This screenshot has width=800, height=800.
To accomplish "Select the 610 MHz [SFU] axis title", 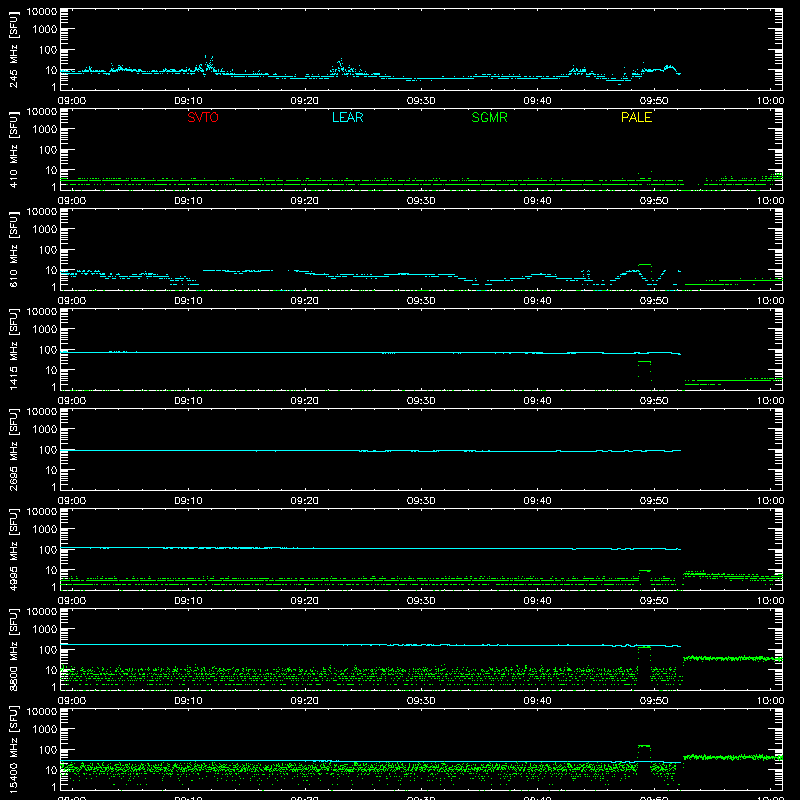I will coord(13,249).
